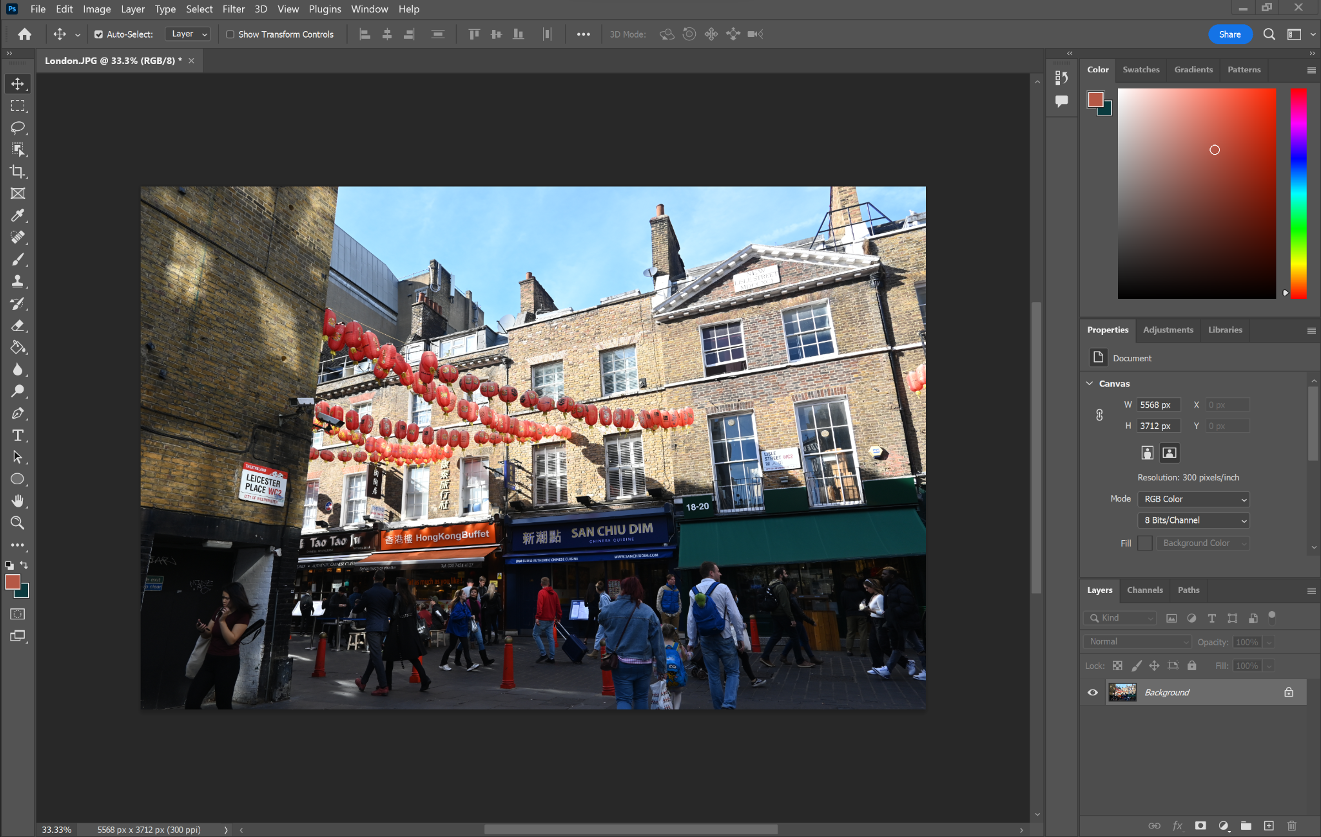
Task: Click the Delete layer trash icon
Action: point(1291,826)
